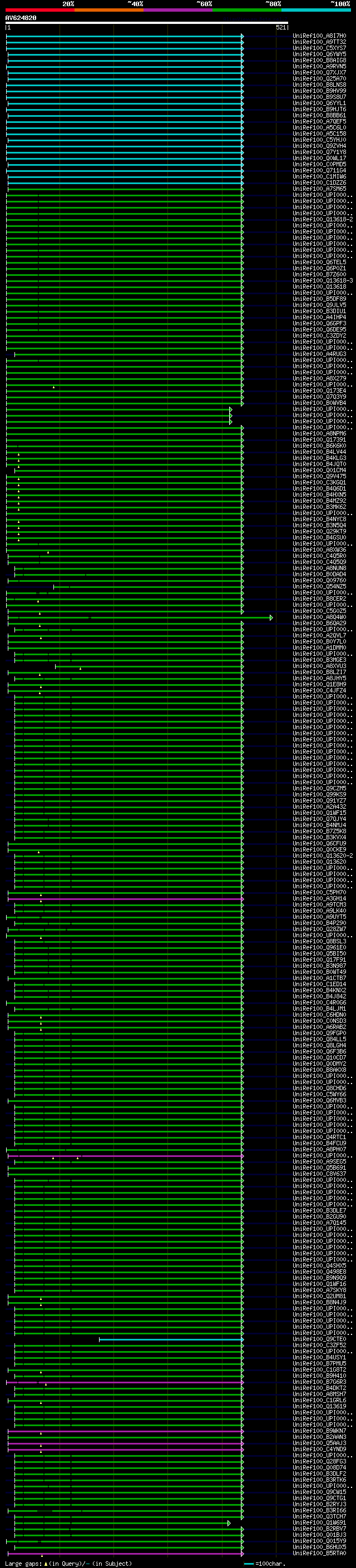This screenshot has width=356, height=1568.
Task: Select the UniRef100_A7QEF5 hit label
Action: coord(319,122)
